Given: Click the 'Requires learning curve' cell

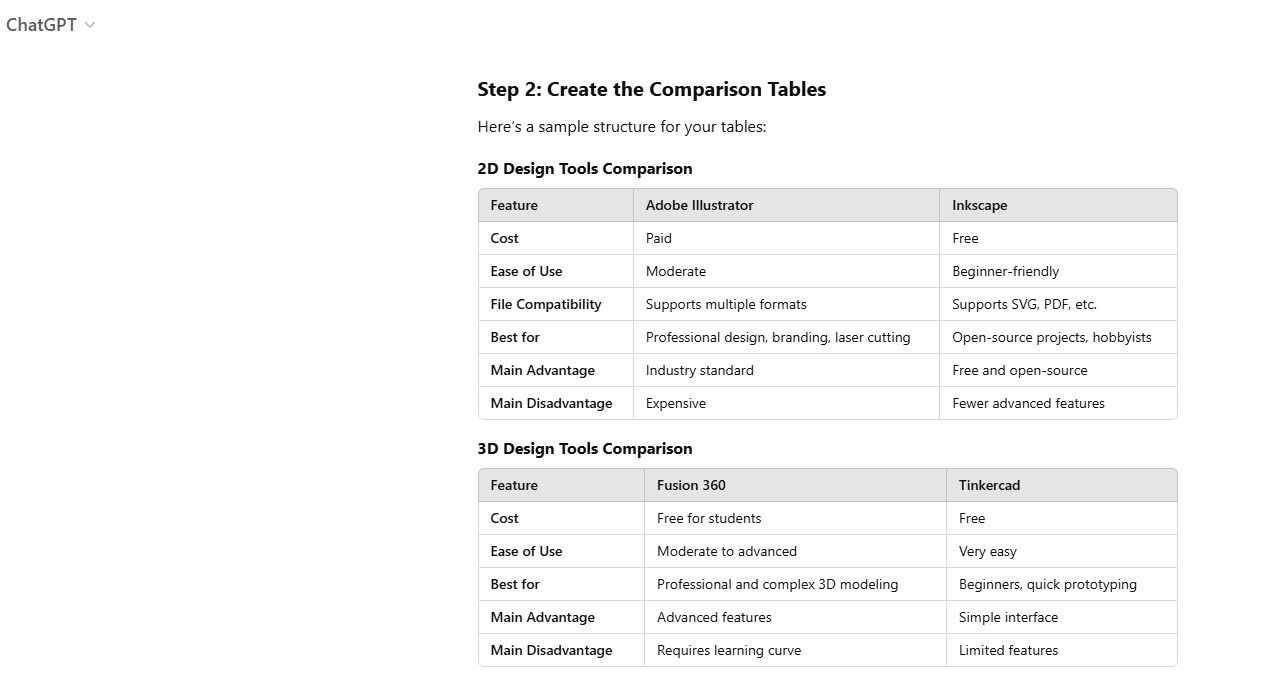Looking at the screenshot, I should pos(728,650).
